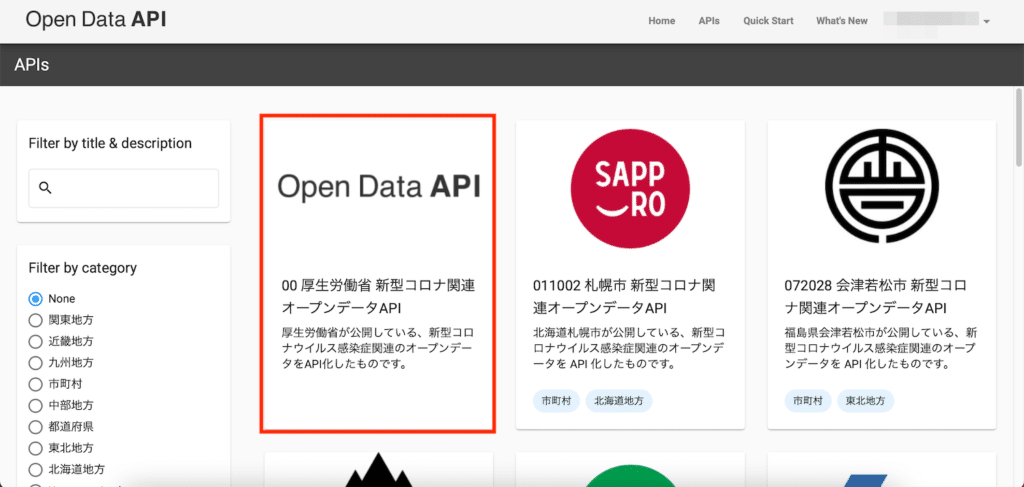Select the 北海道地方 radio button filter

[35, 469]
